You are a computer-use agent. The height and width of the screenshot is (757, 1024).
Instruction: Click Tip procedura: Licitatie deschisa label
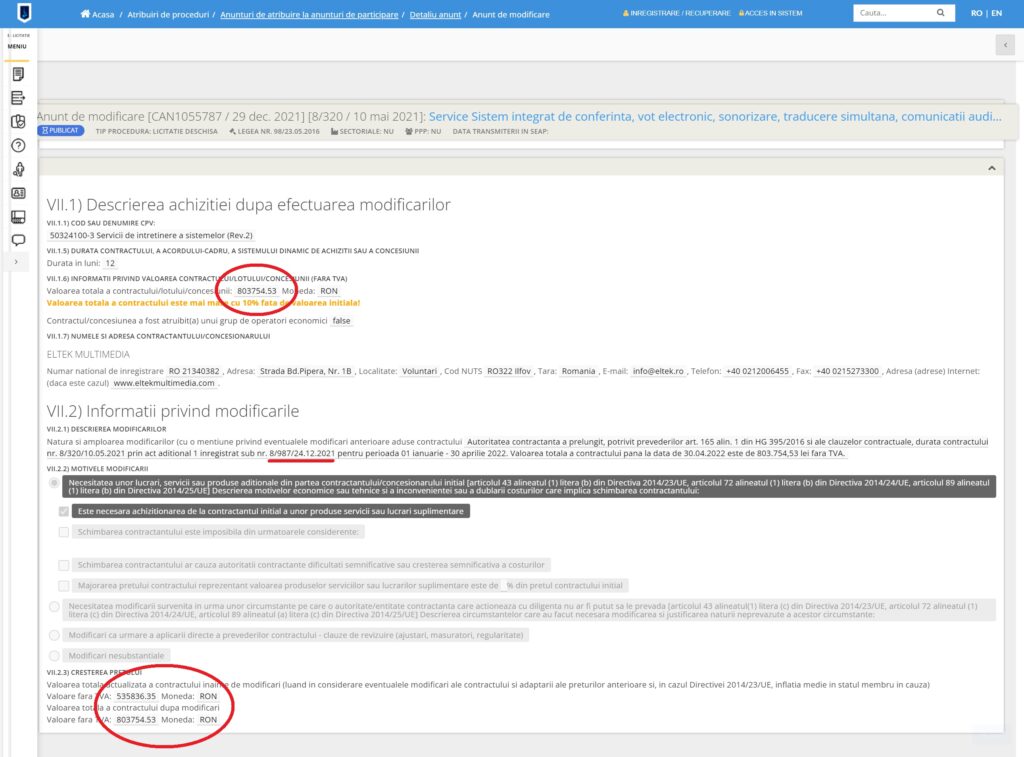click(x=157, y=131)
